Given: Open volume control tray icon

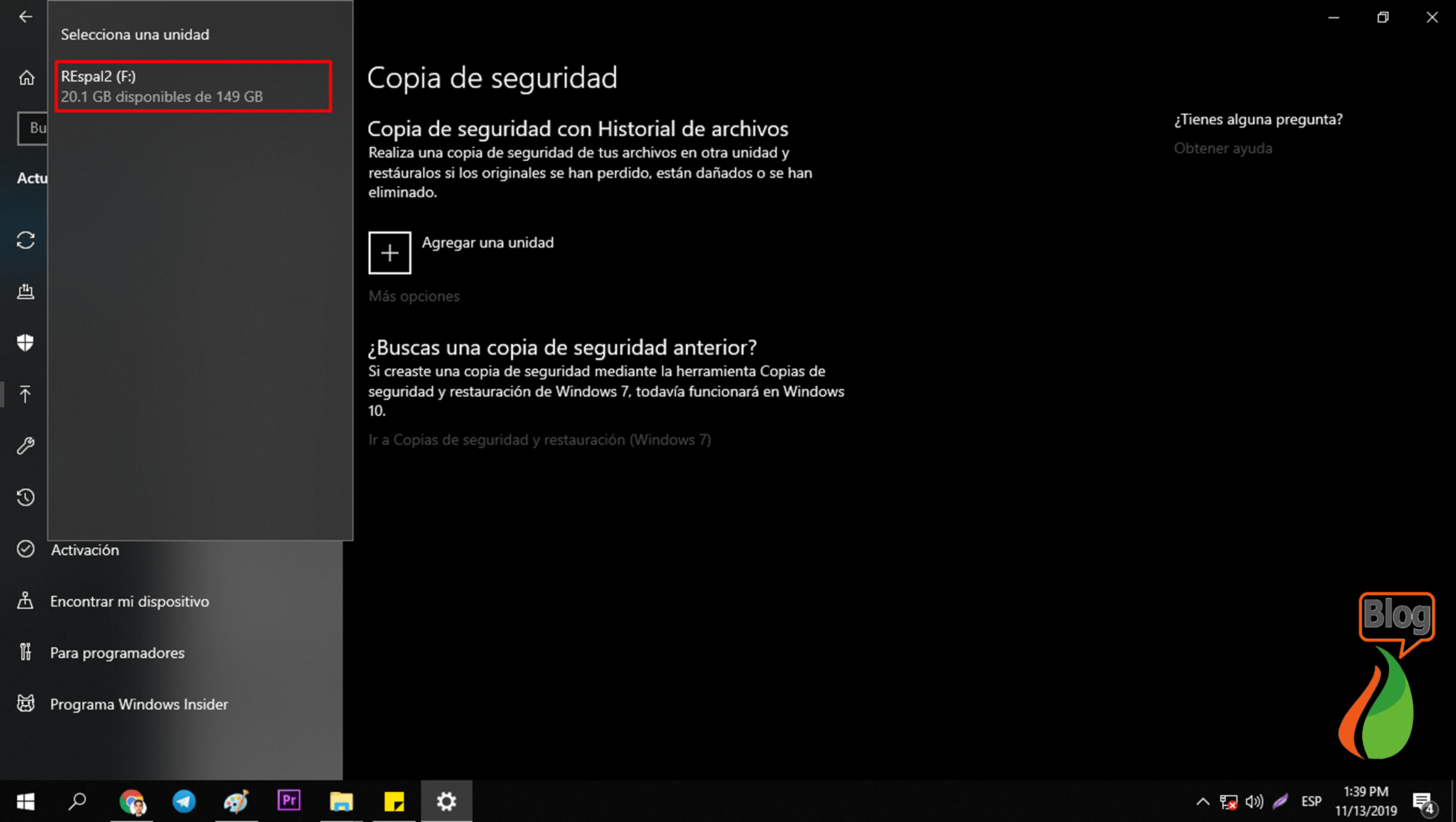Looking at the screenshot, I should point(1254,801).
